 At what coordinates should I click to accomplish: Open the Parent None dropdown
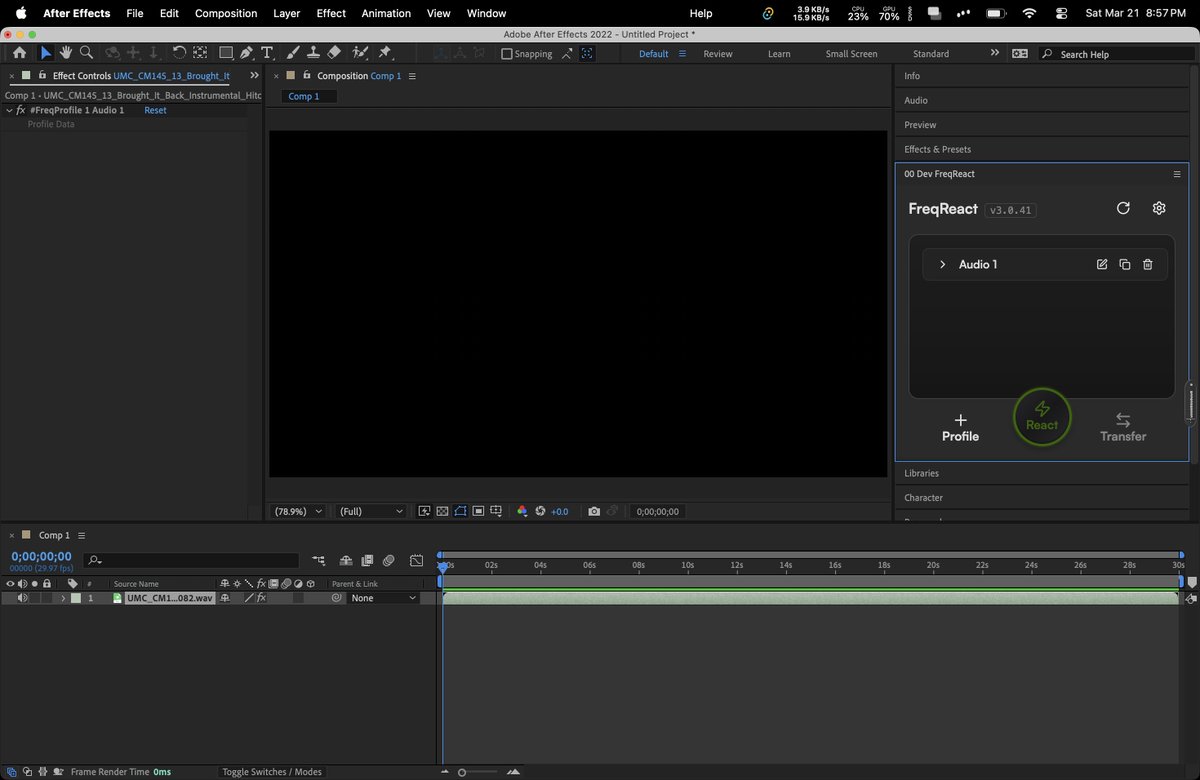pyautogui.click(x=384, y=598)
